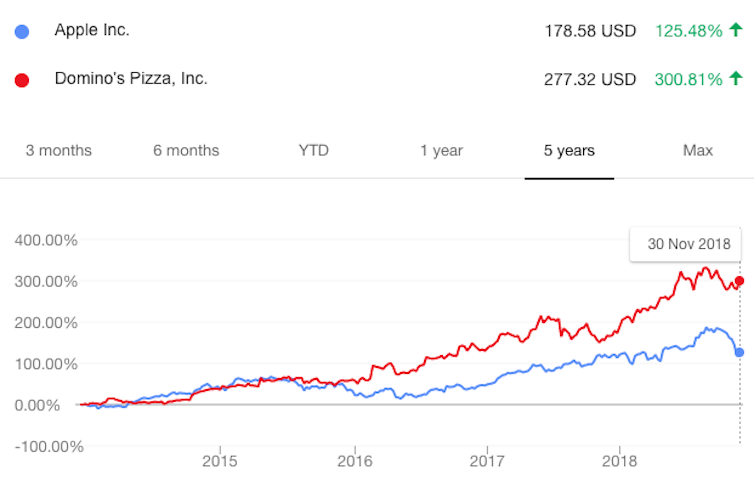This screenshot has width=754, height=492.
Task: Click the 30 Nov 2018 date tooltip
Action: click(x=686, y=243)
